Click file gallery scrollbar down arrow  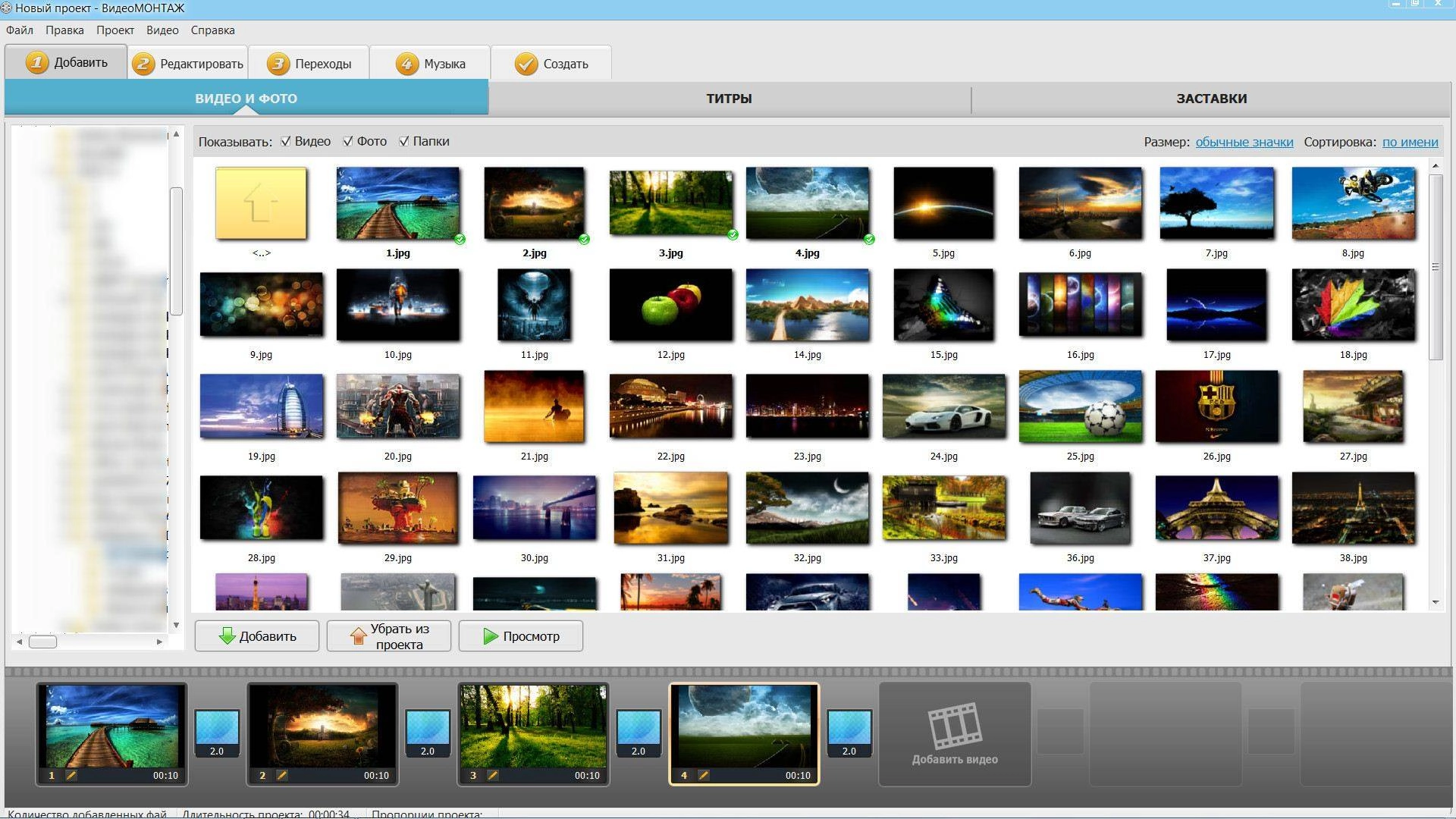pyautogui.click(x=1436, y=603)
